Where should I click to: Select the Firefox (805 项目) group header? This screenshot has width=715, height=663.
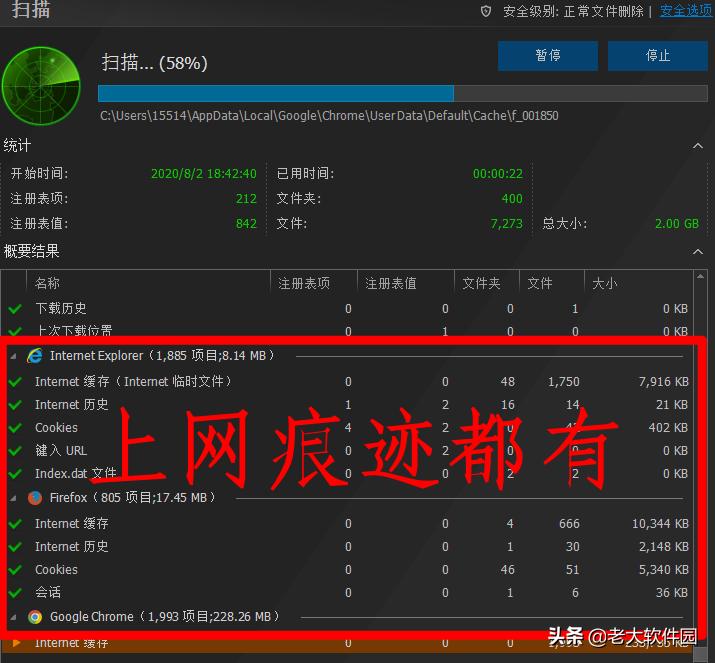[132, 497]
